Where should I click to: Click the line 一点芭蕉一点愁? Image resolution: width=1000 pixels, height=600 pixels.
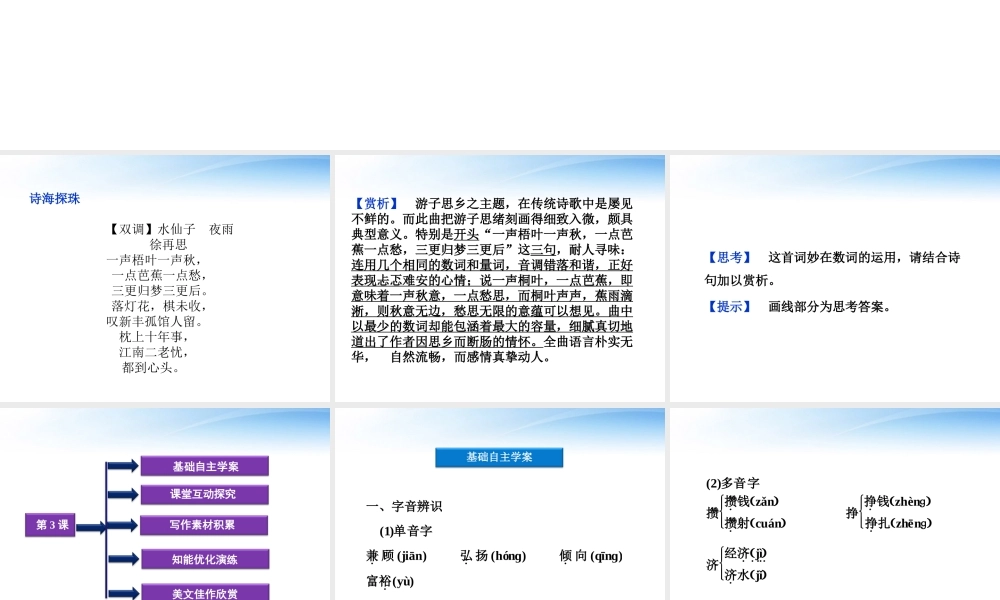pyautogui.click(x=159, y=275)
